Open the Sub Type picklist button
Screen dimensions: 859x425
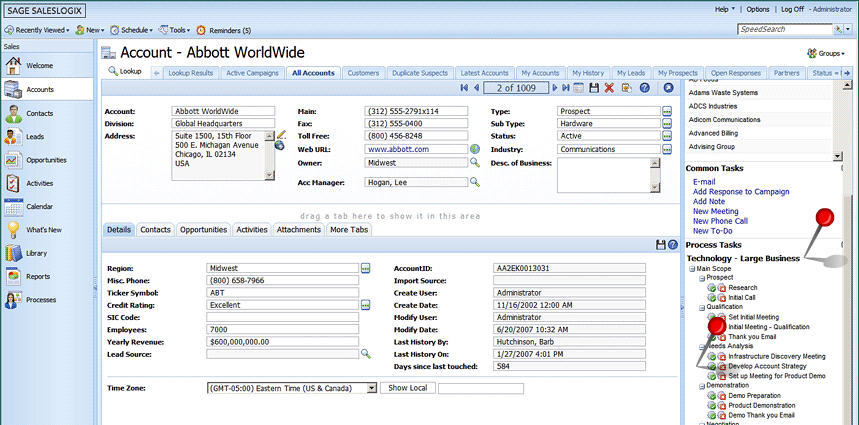pos(667,124)
